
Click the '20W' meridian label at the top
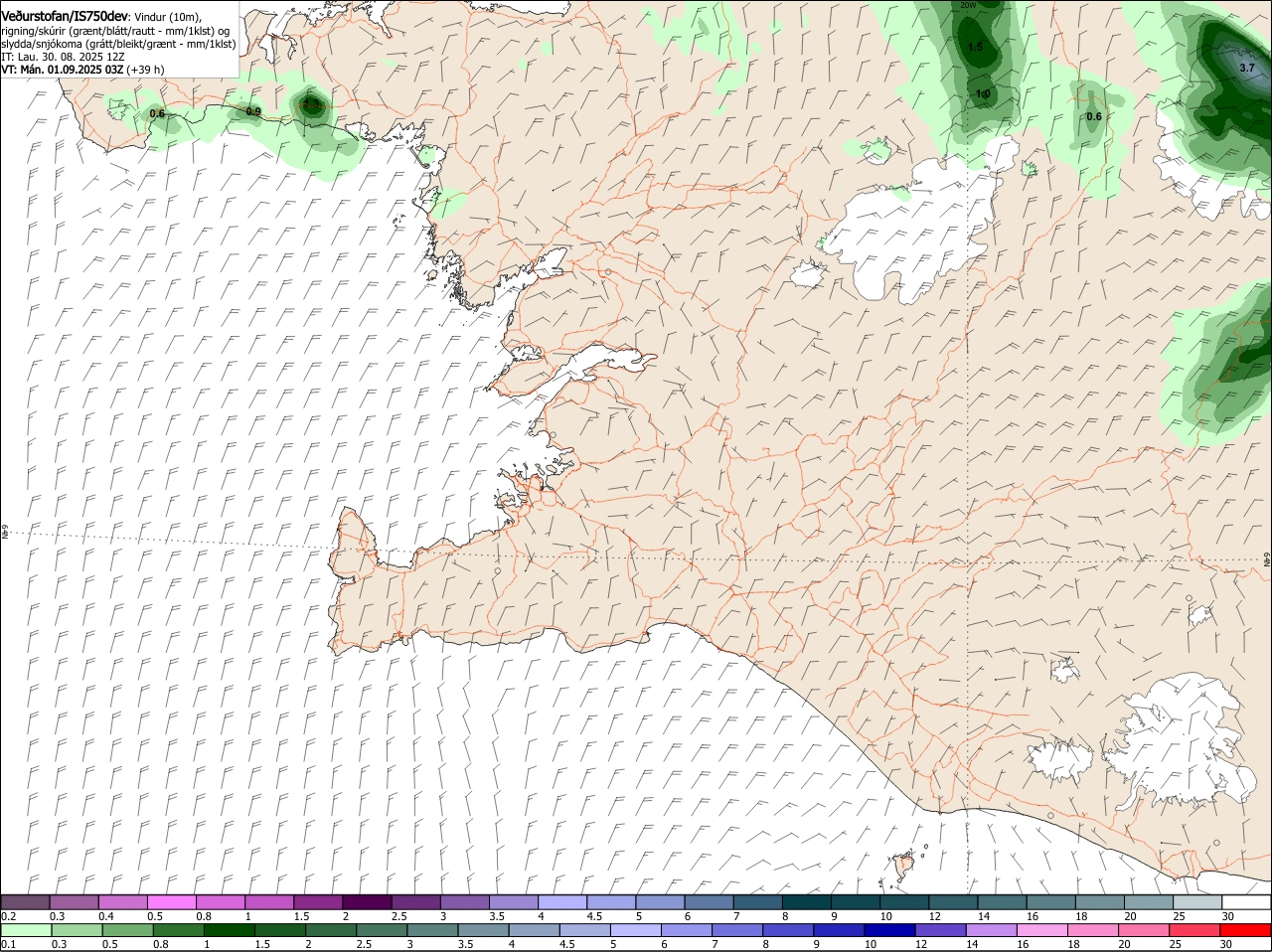pos(968,5)
